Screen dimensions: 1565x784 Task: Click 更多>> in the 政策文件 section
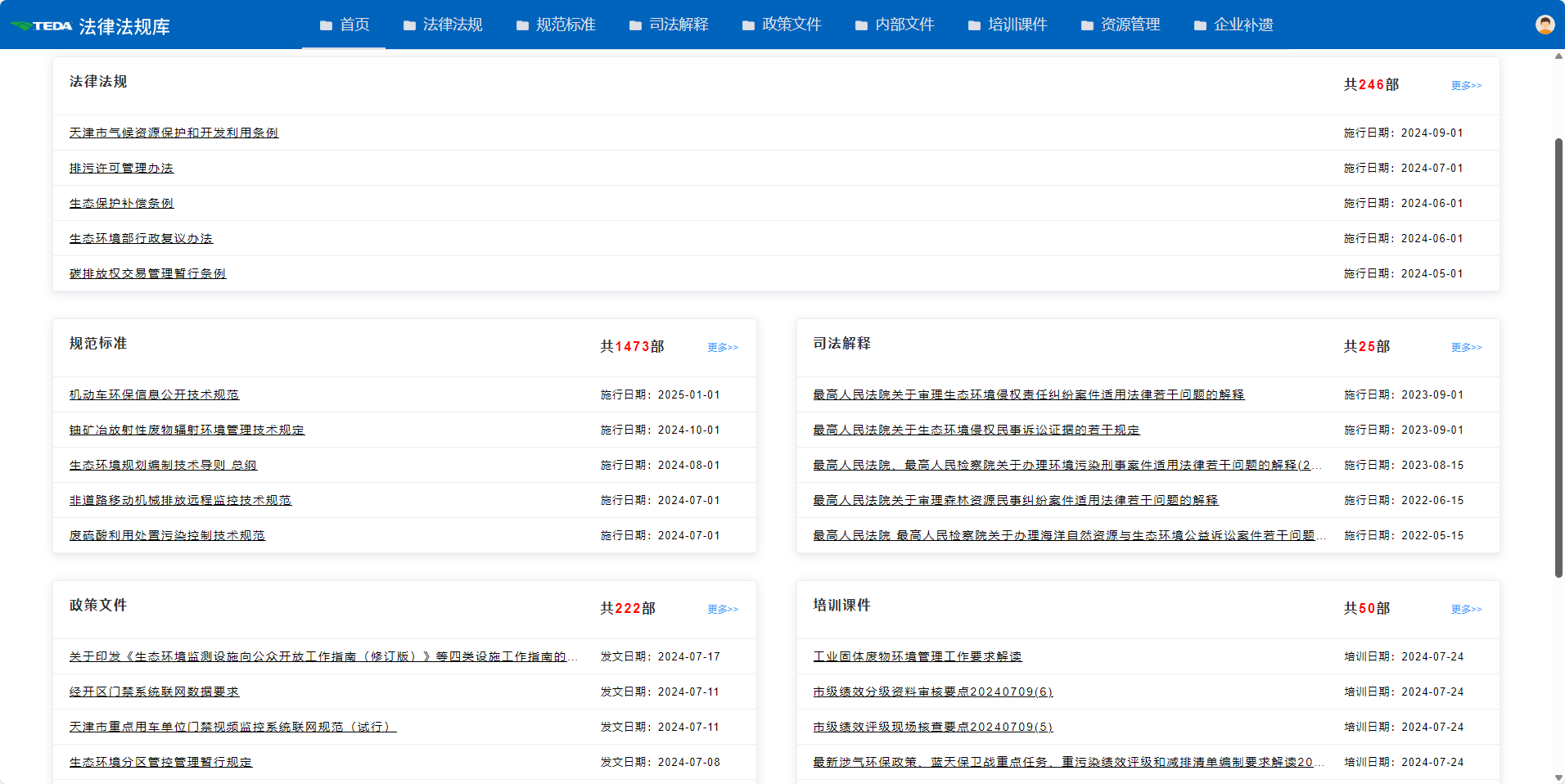(x=723, y=609)
